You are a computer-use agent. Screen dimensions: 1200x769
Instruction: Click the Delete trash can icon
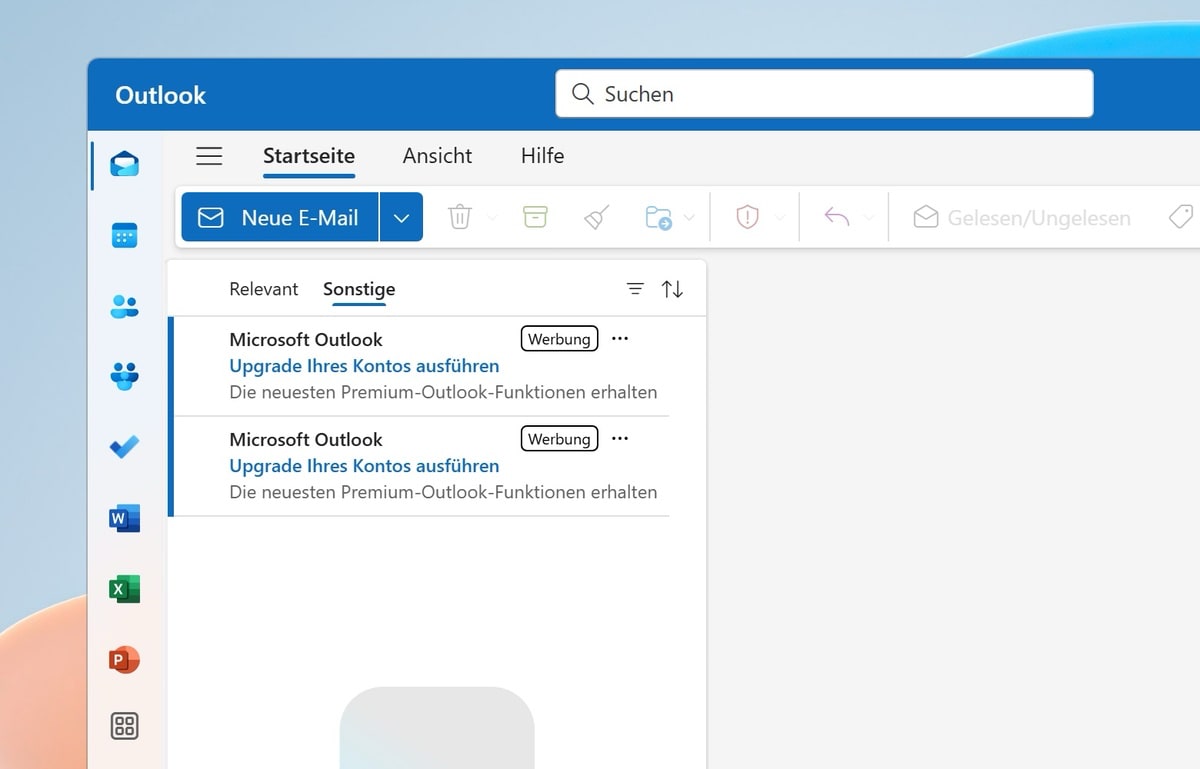[x=460, y=217]
